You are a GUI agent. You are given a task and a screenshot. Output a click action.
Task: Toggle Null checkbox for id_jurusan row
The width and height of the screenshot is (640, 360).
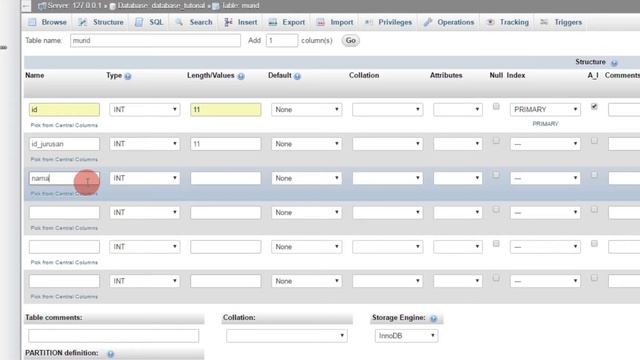pos(496,141)
